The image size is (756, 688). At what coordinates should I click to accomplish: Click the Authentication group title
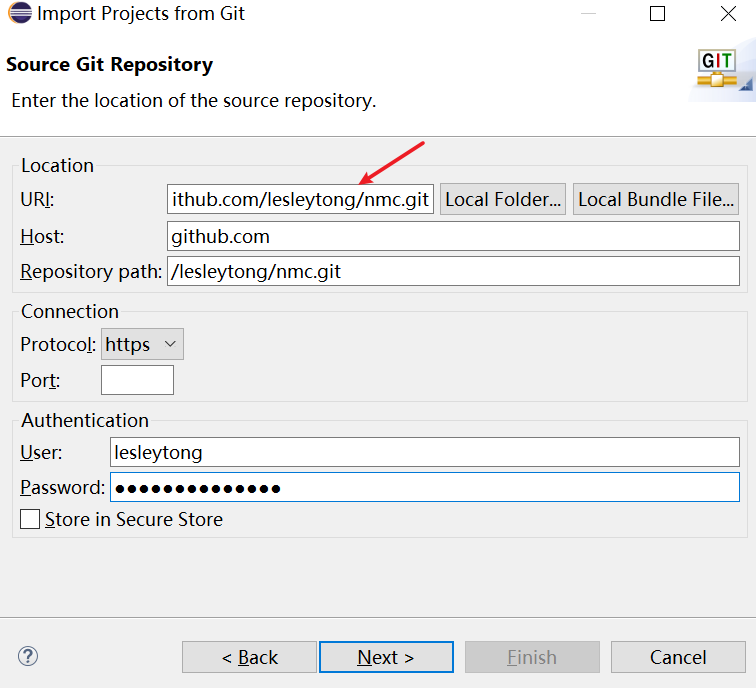pos(85,420)
